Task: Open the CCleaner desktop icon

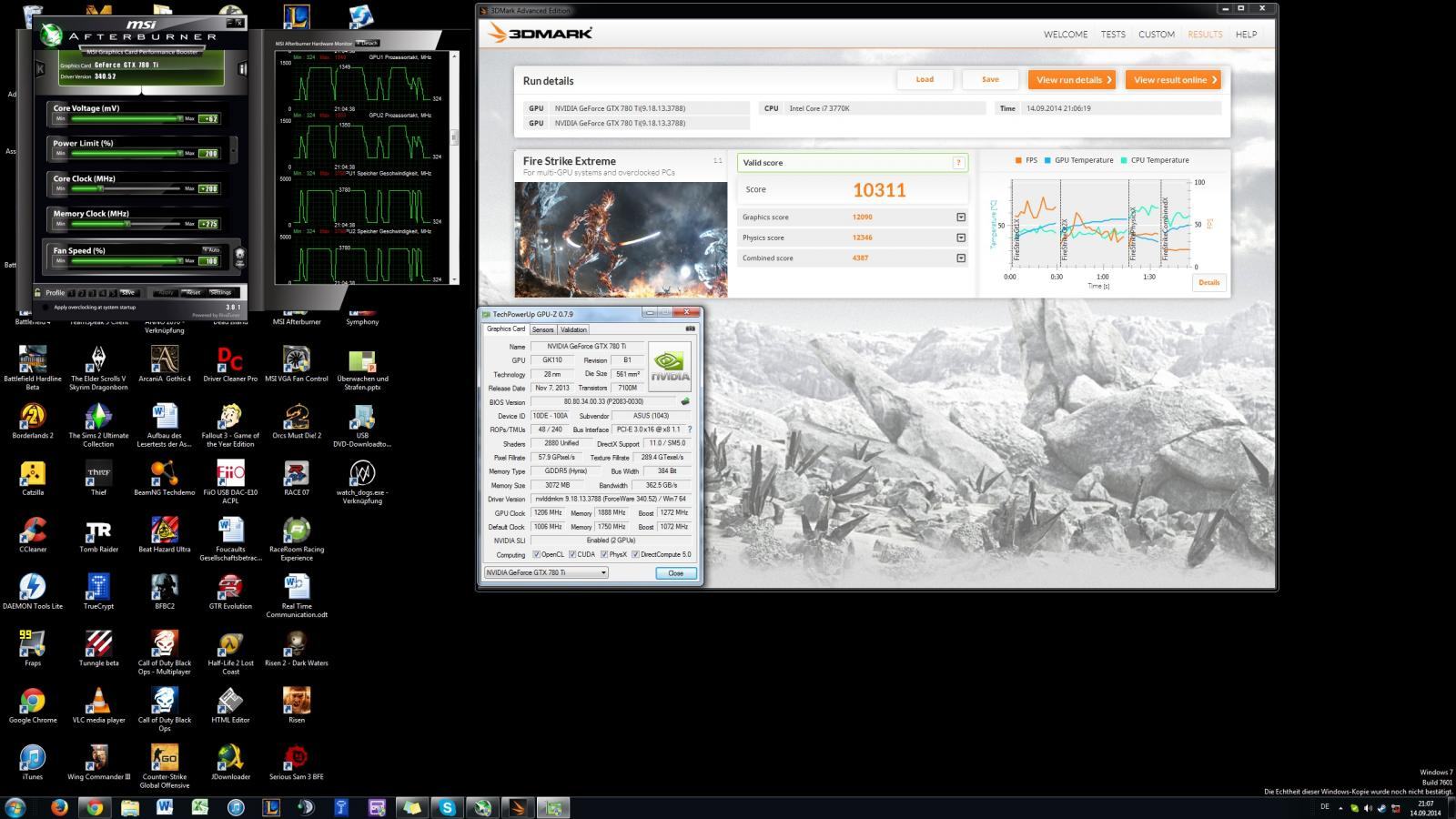Action: (33, 535)
